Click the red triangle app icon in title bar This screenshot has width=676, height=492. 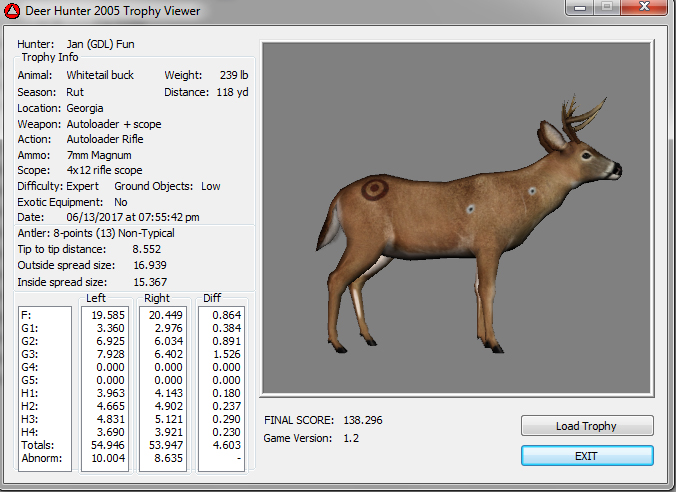point(14,11)
